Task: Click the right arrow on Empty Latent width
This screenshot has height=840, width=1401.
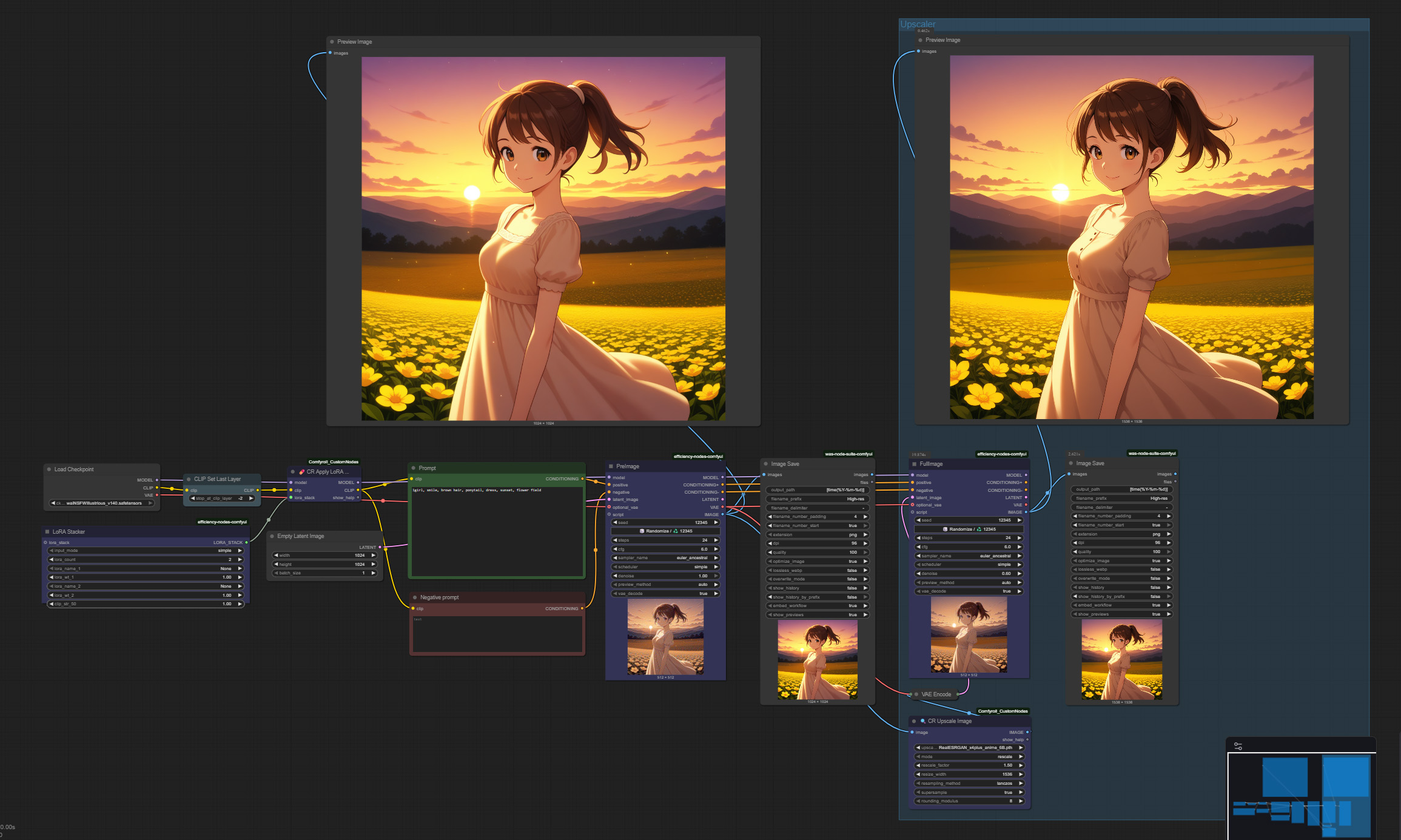Action: click(374, 555)
